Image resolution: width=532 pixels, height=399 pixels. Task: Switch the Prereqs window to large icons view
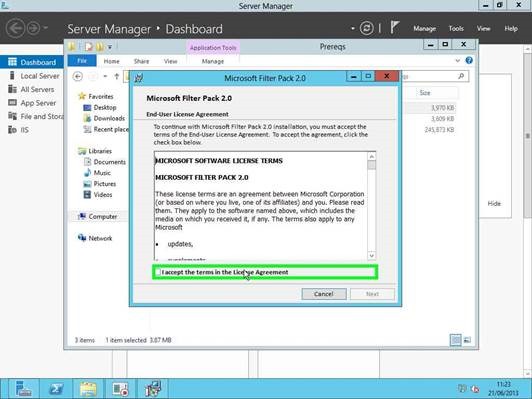pyautogui.click(x=467, y=340)
